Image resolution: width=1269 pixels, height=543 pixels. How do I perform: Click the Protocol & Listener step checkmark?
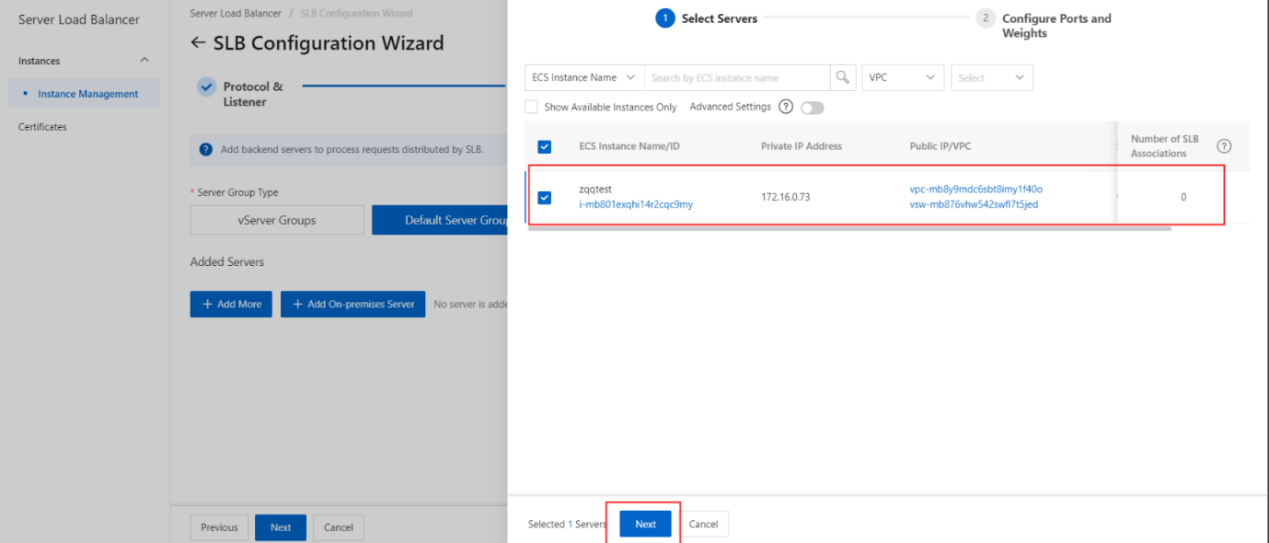point(207,87)
